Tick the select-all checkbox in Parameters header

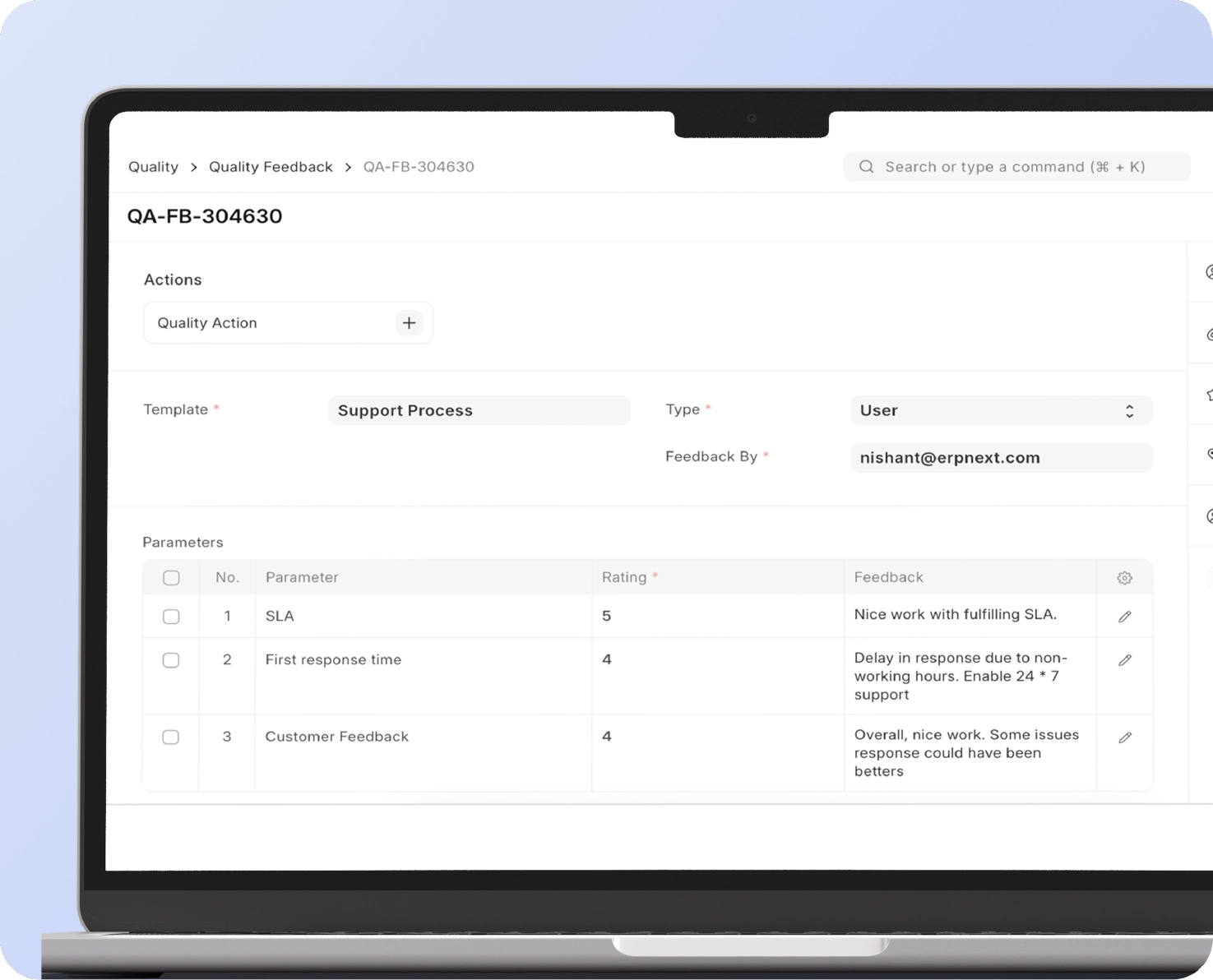[171, 578]
